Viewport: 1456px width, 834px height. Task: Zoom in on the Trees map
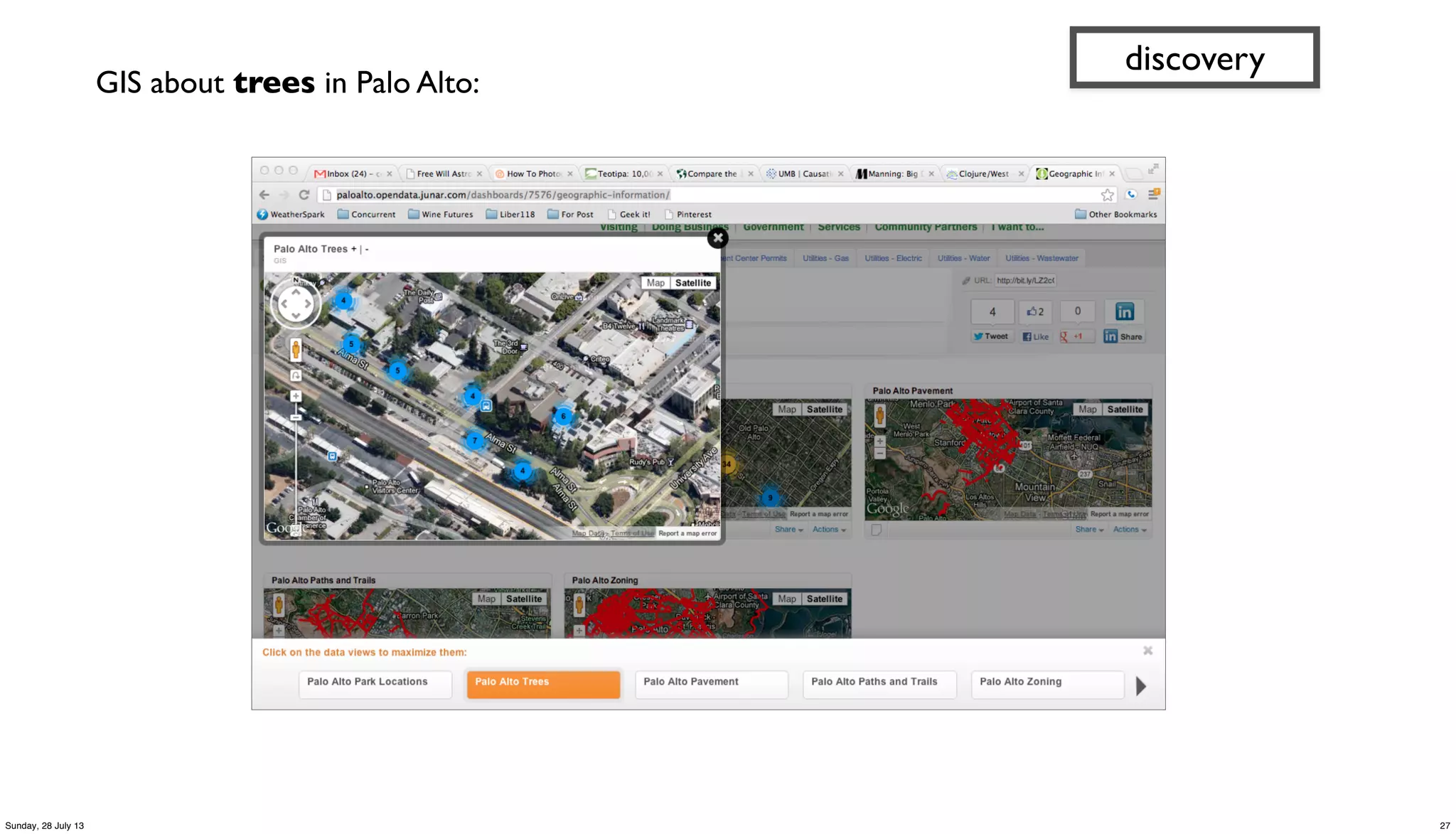coord(296,396)
